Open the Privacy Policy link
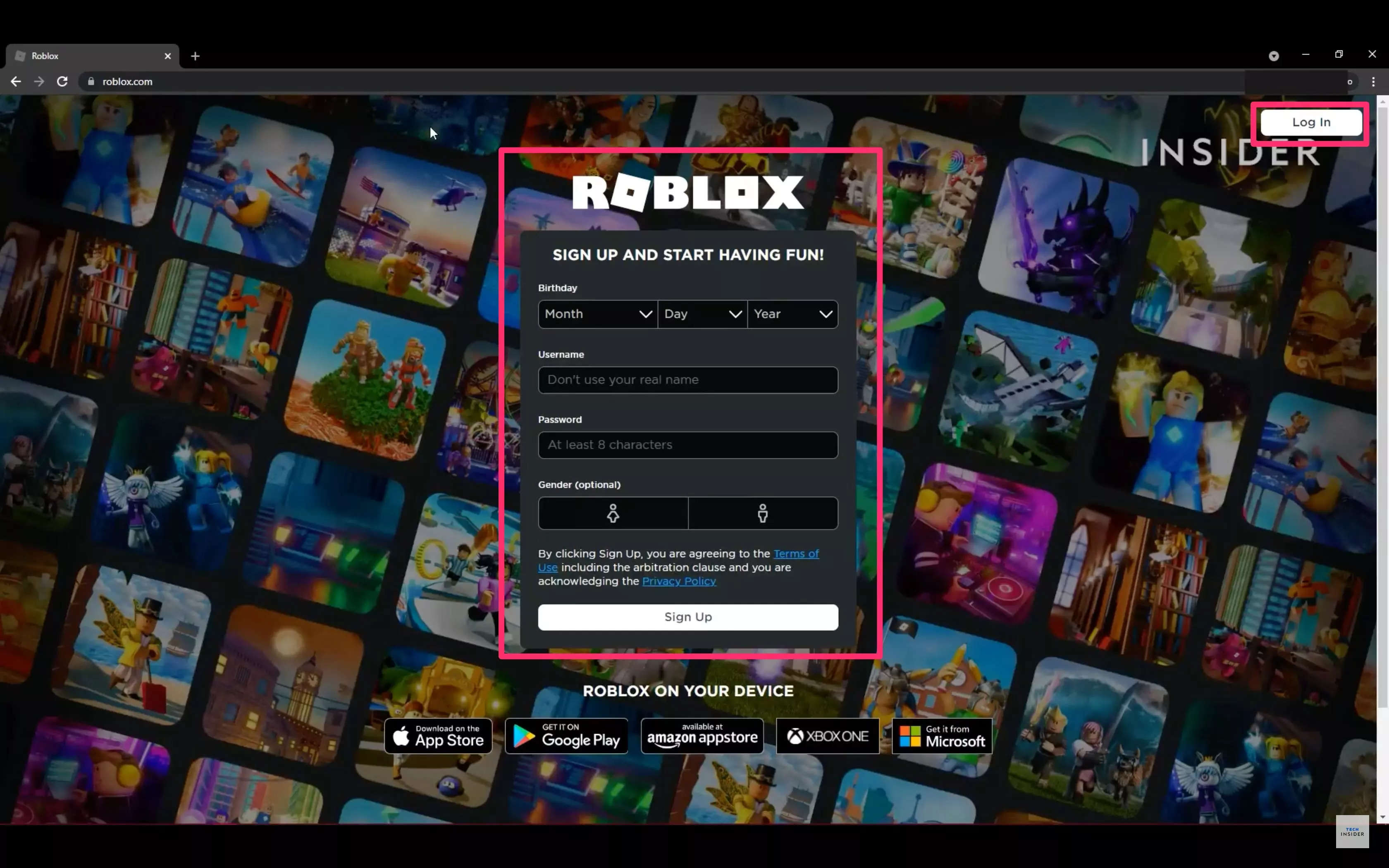This screenshot has height=868, width=1389. point(679,581)
